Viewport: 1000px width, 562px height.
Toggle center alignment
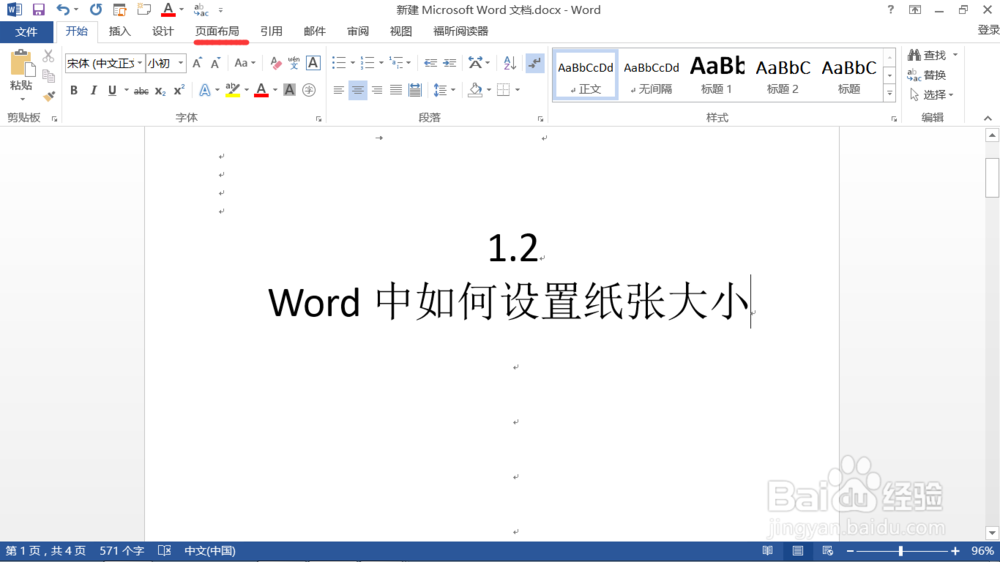tap(358, 90)
